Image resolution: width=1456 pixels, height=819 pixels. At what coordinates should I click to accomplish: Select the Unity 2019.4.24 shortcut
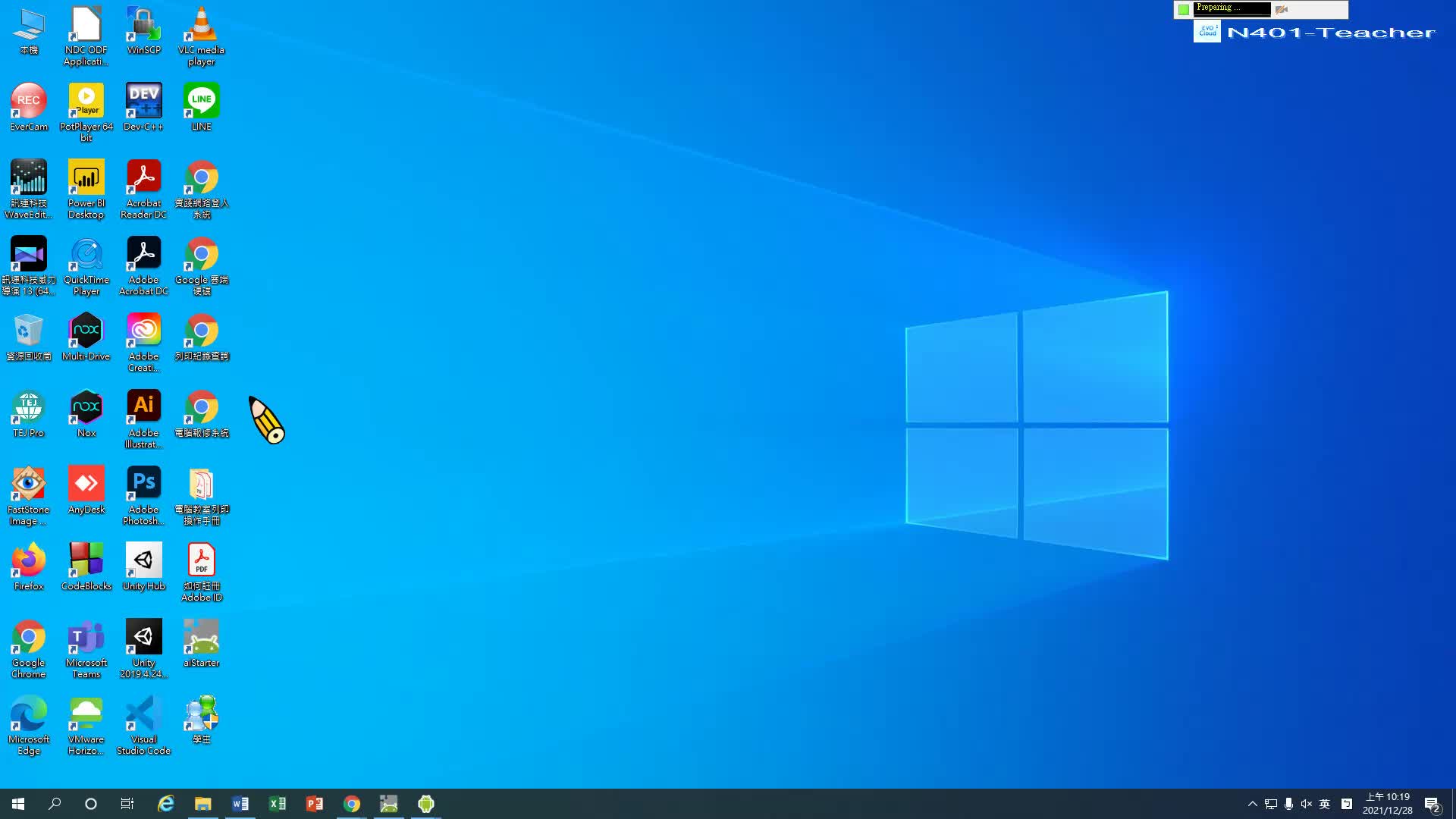click(x=143, y=648)
